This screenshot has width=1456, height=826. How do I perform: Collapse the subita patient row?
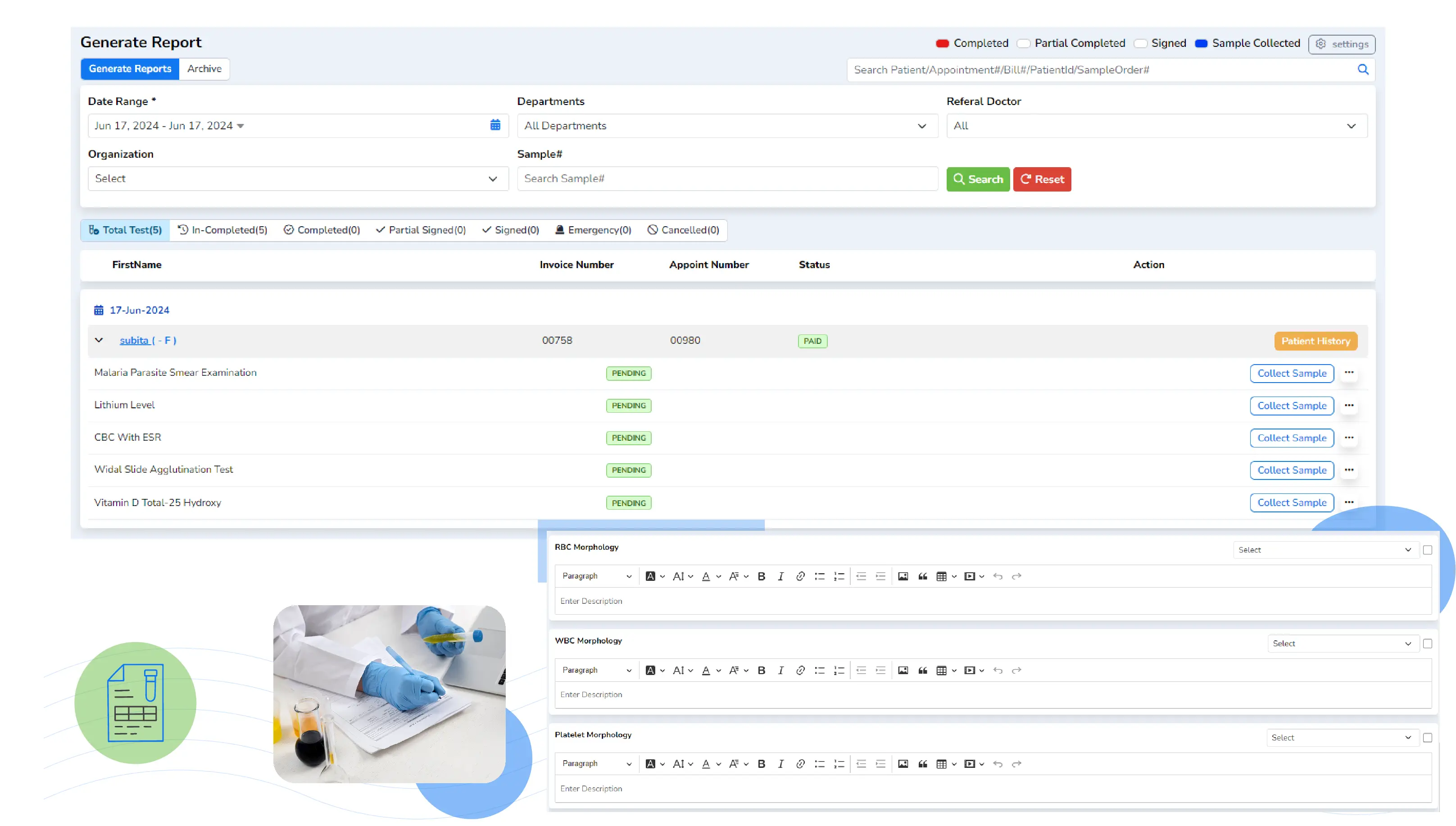99,340
